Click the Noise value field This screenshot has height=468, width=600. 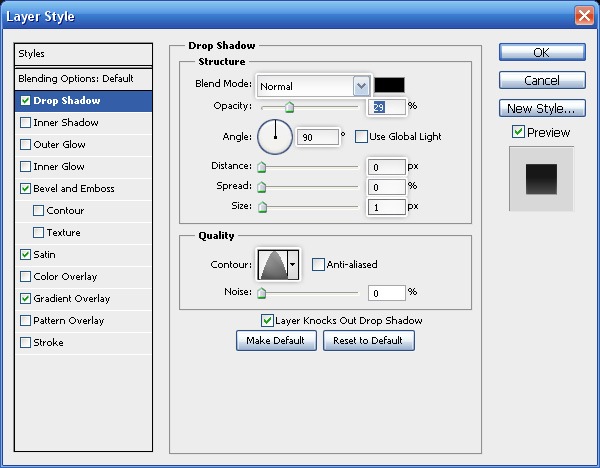(x=386, y=293)
